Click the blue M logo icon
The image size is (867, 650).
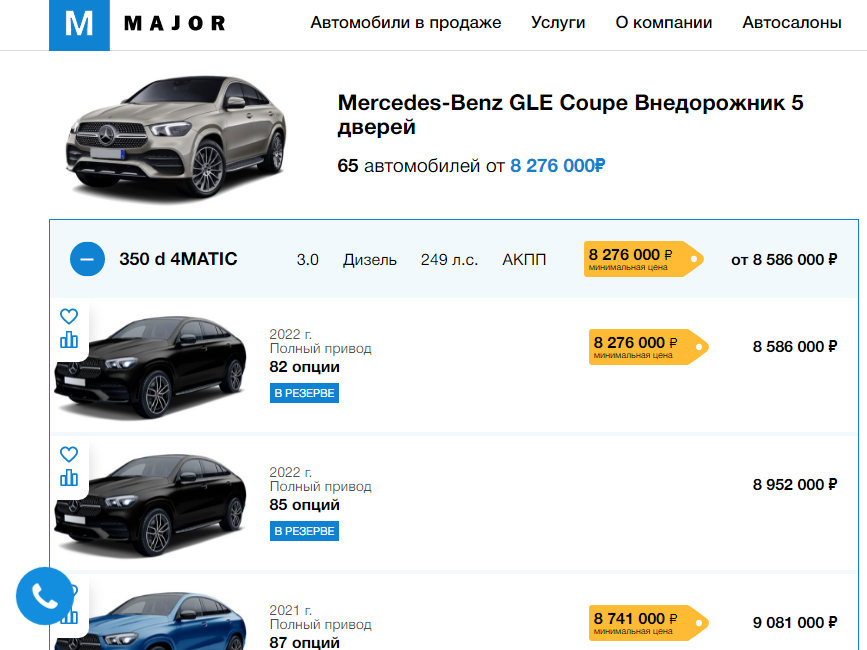click(79, 25)
